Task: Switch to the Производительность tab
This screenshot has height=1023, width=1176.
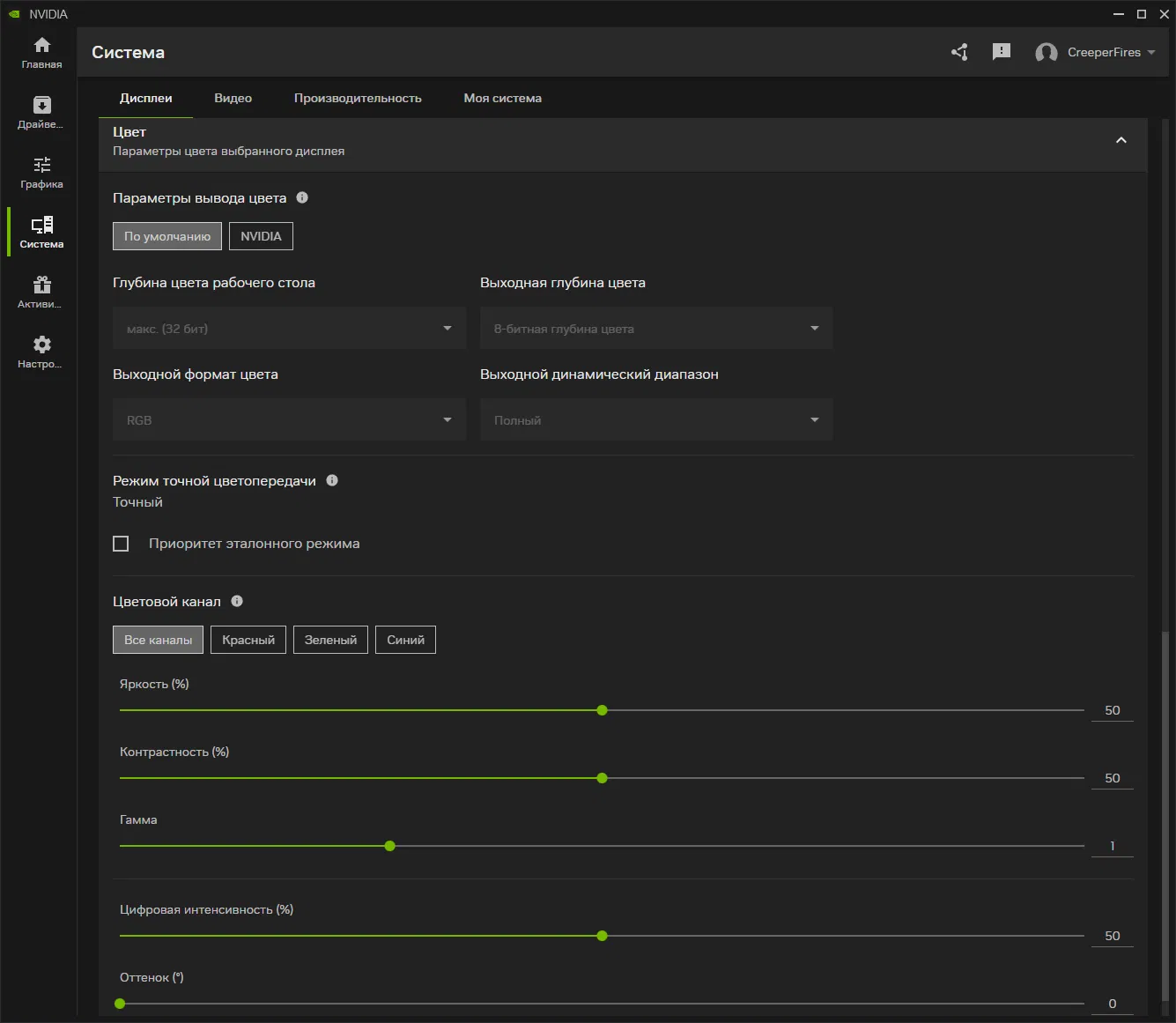Action: click(358, 98)
